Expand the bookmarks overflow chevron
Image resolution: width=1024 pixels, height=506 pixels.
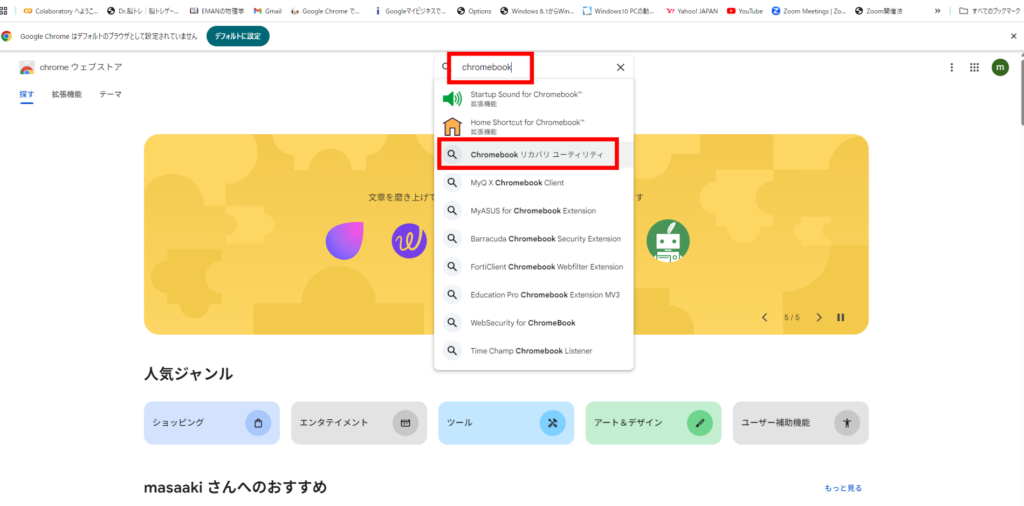click(937, 11)
